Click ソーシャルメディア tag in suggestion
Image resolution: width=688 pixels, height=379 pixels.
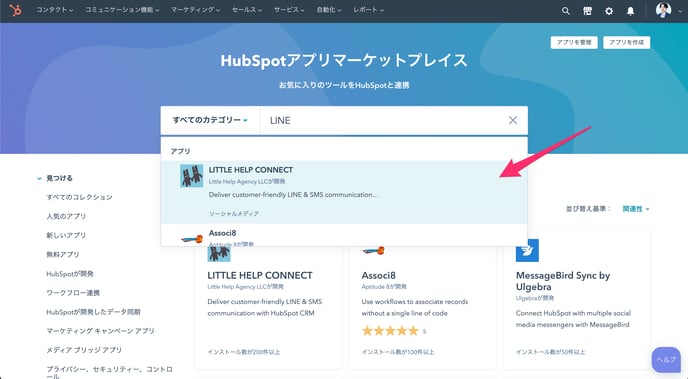click(x=234, y=214)
